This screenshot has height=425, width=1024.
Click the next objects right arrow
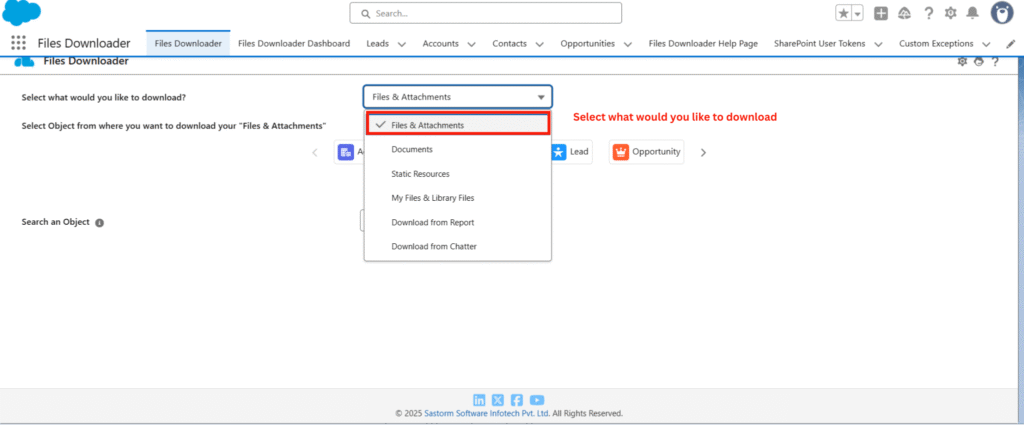(703, 153)
